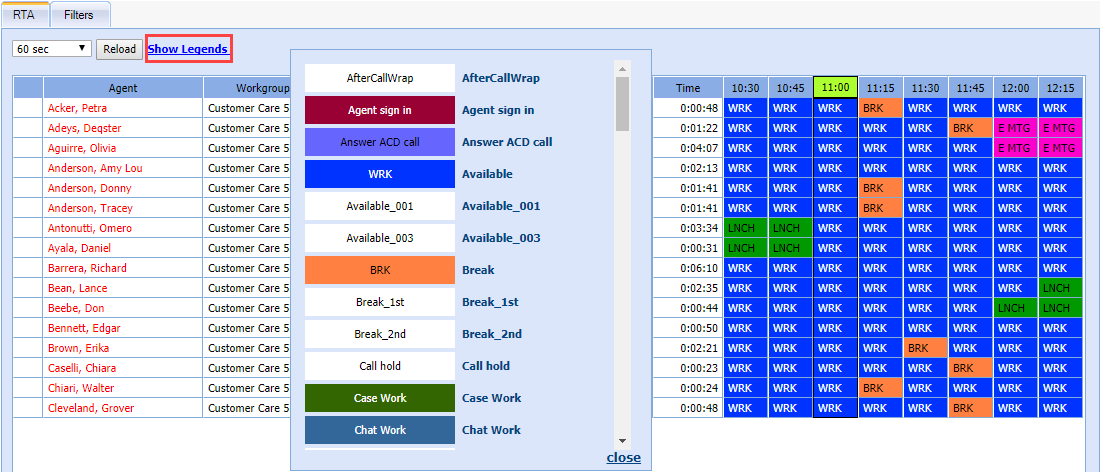Open agent Acker, Petra
The image size is (1101, 472).
(77, 108)
